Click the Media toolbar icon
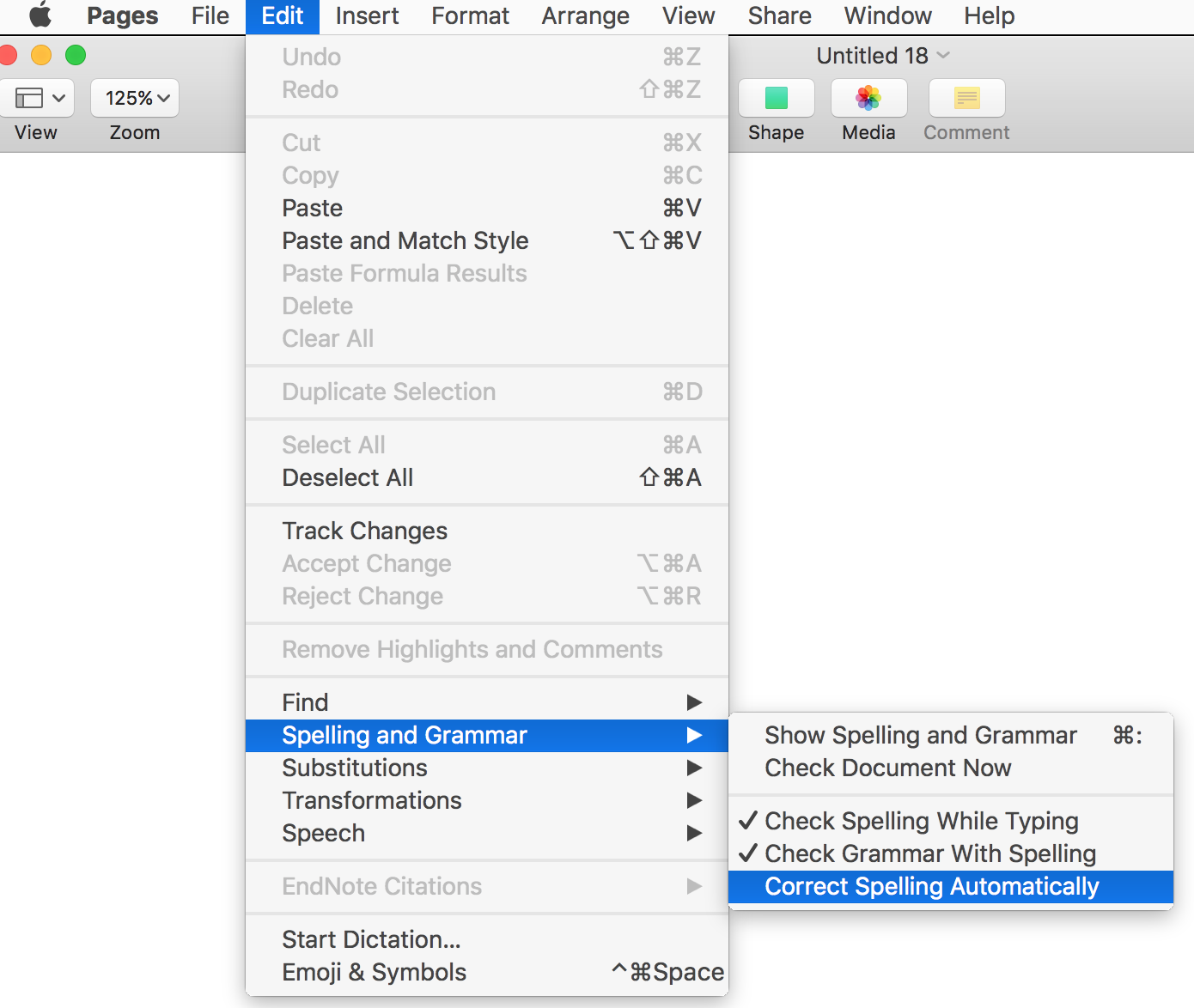1194x1008 pixels. coord(869,98)
